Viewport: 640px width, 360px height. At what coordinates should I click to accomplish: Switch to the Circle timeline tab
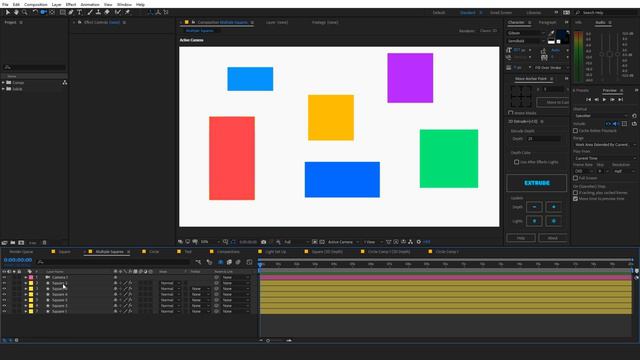(x=154, y=252)
